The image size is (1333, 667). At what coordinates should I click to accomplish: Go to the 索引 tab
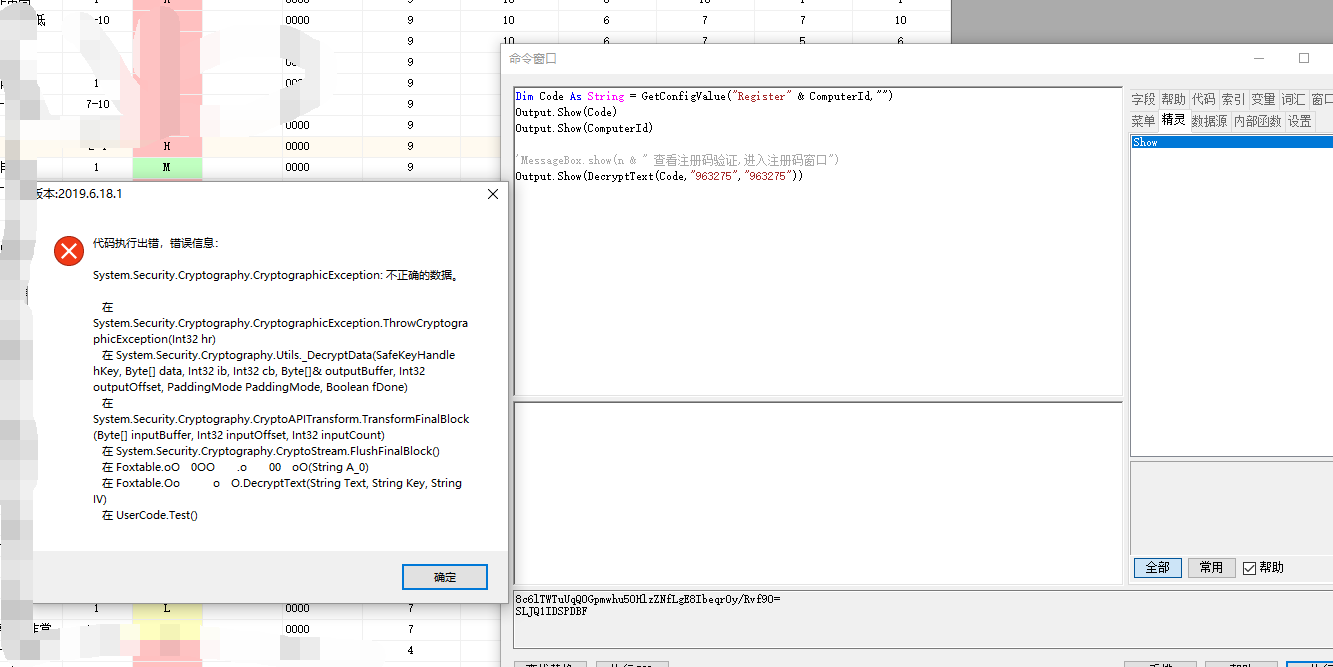point(1233,99)
